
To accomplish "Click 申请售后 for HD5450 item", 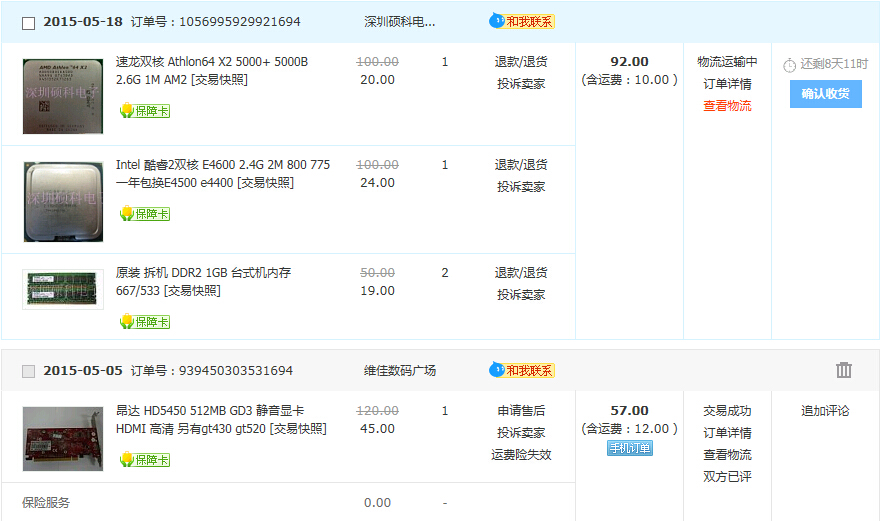I will click(x=521, y=411).
